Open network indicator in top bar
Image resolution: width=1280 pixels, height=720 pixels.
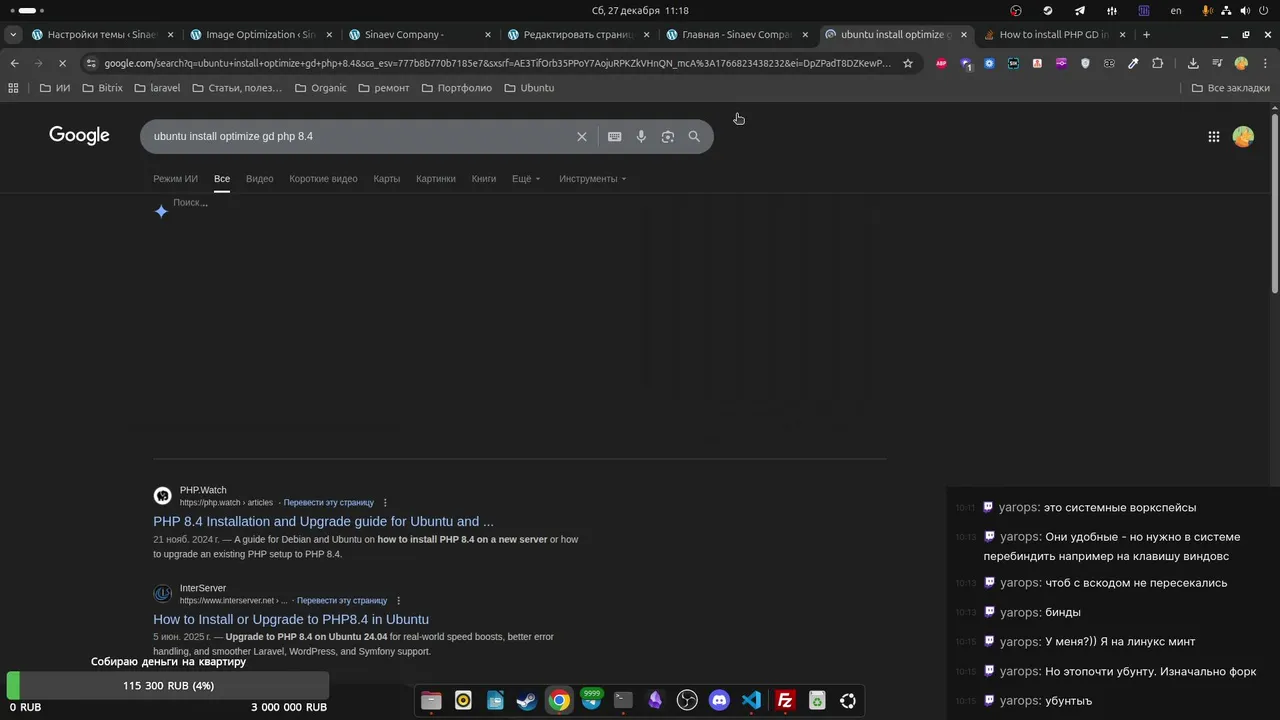(1227, 10)
